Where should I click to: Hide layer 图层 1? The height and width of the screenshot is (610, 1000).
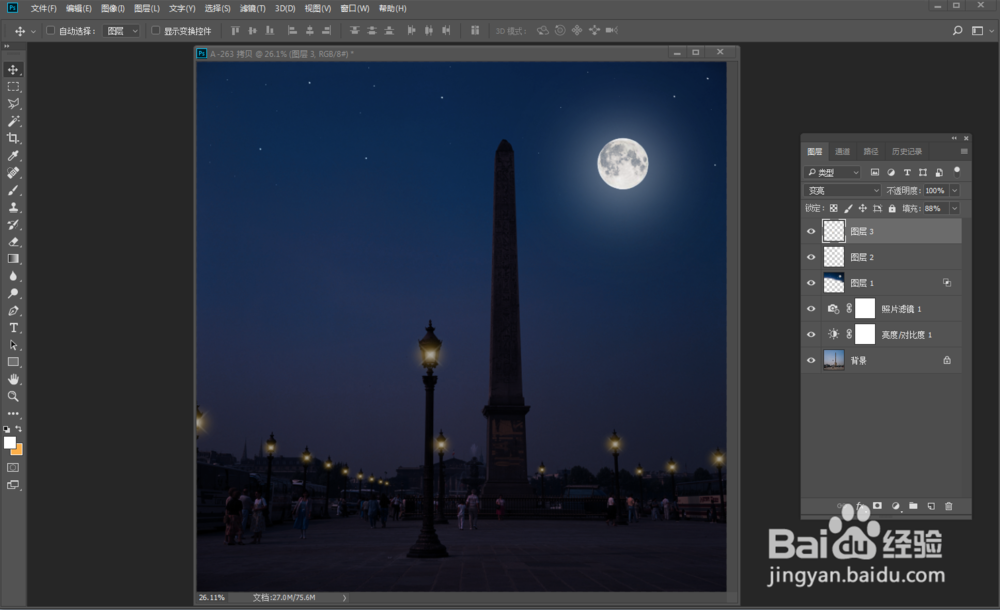point(811,283)
